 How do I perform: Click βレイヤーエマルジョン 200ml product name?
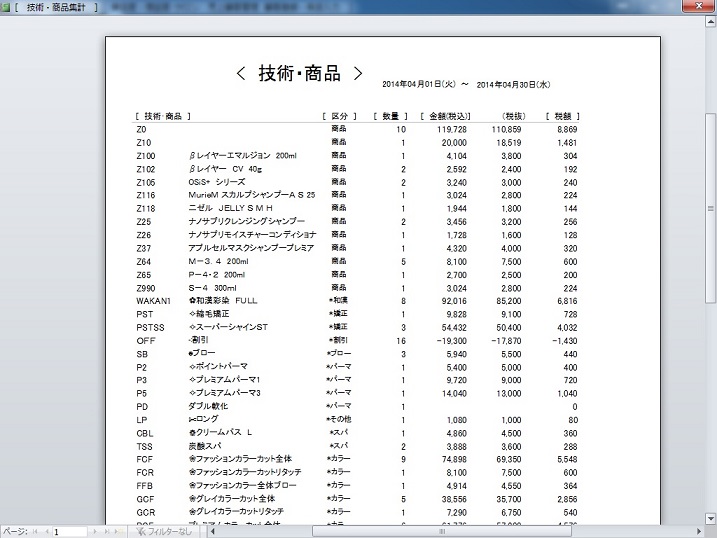coord(242,156)
